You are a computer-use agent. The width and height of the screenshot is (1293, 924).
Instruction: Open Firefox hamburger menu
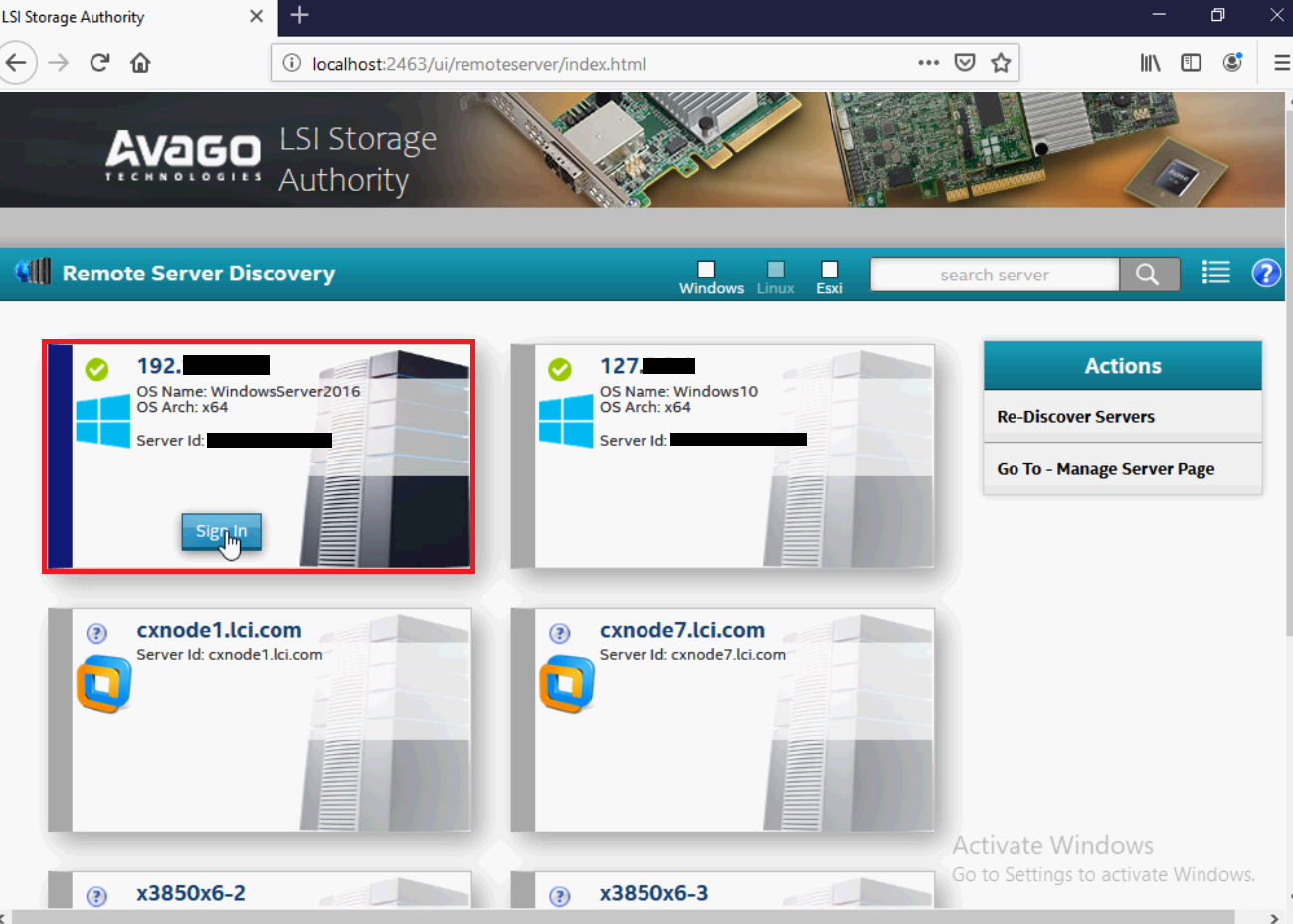[x=1281, y=63]
